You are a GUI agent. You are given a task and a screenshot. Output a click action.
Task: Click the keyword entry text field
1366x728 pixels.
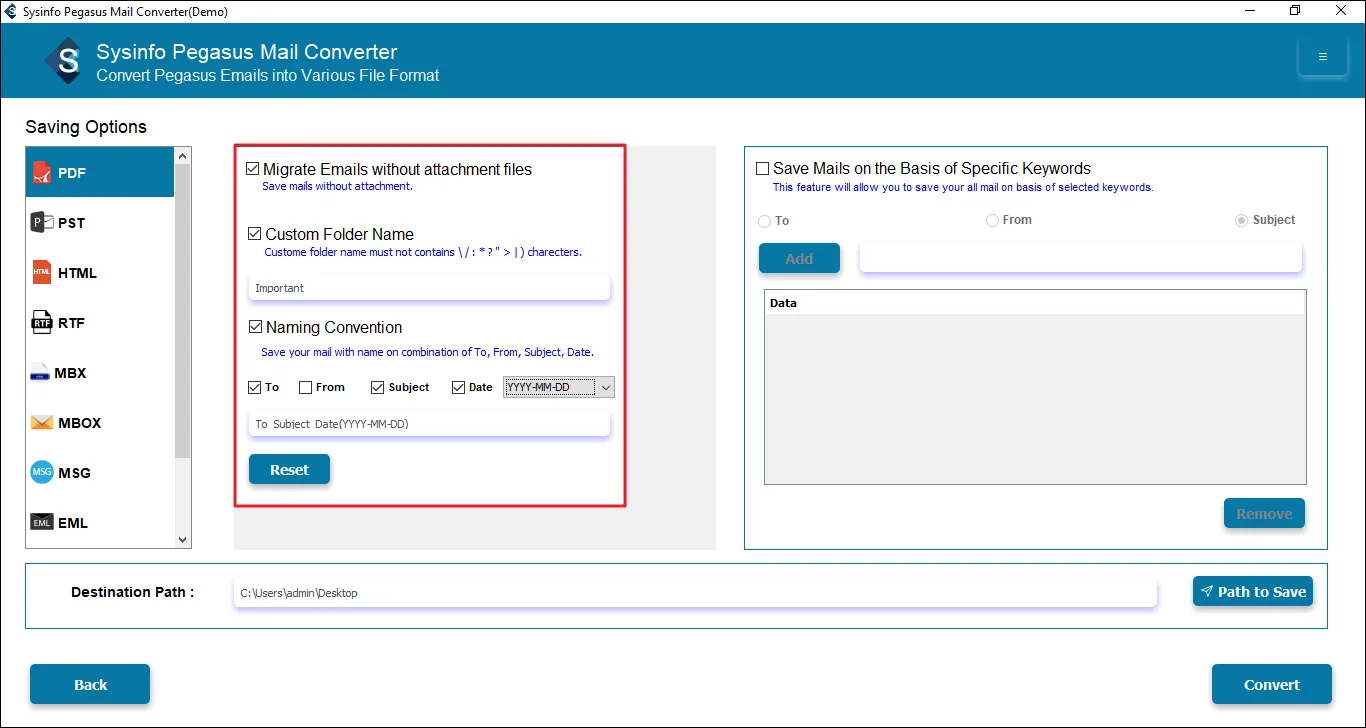(1081, 258)
